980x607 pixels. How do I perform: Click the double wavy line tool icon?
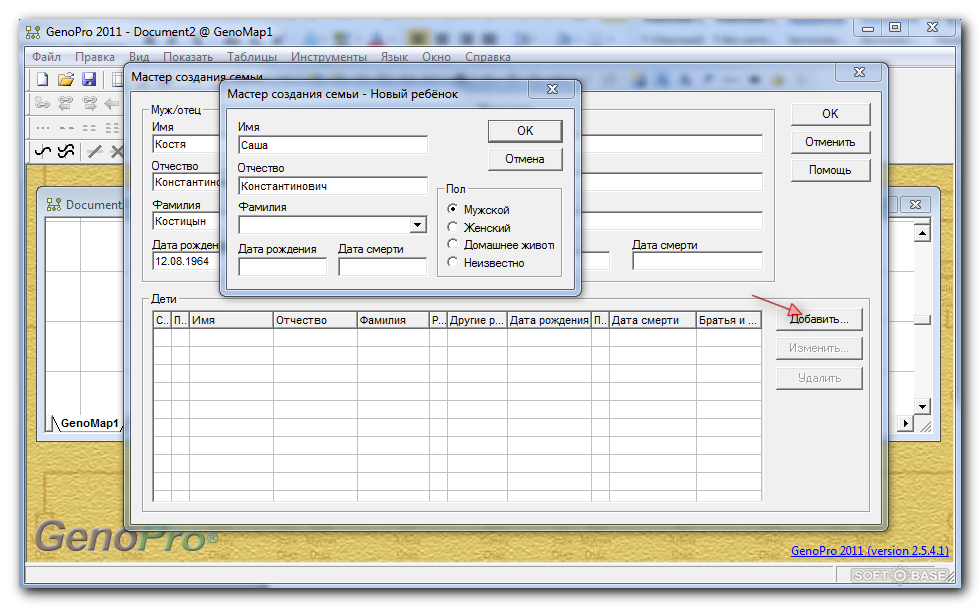point(66,151)
